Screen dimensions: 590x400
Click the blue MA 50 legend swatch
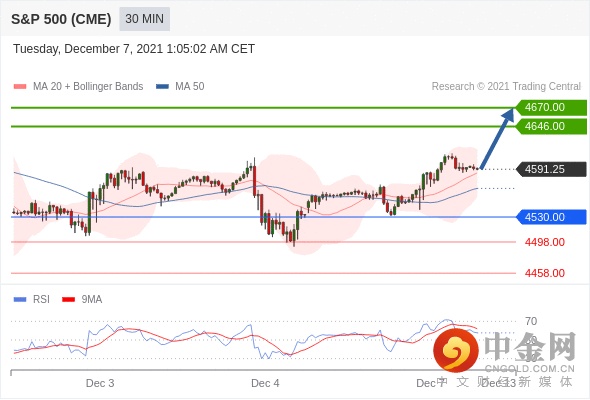pos(162,87)
